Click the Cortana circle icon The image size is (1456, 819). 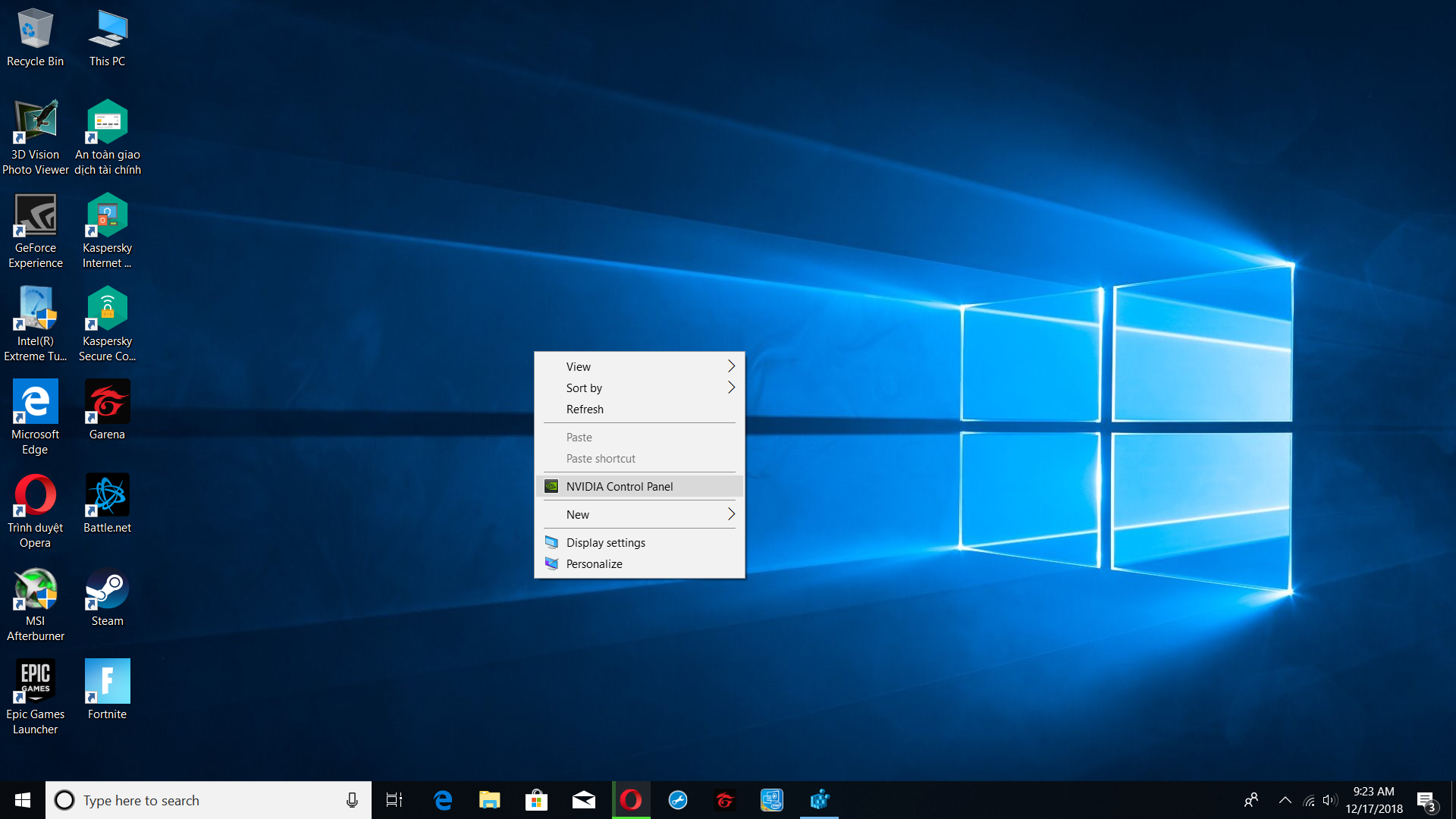pos(64,800)
